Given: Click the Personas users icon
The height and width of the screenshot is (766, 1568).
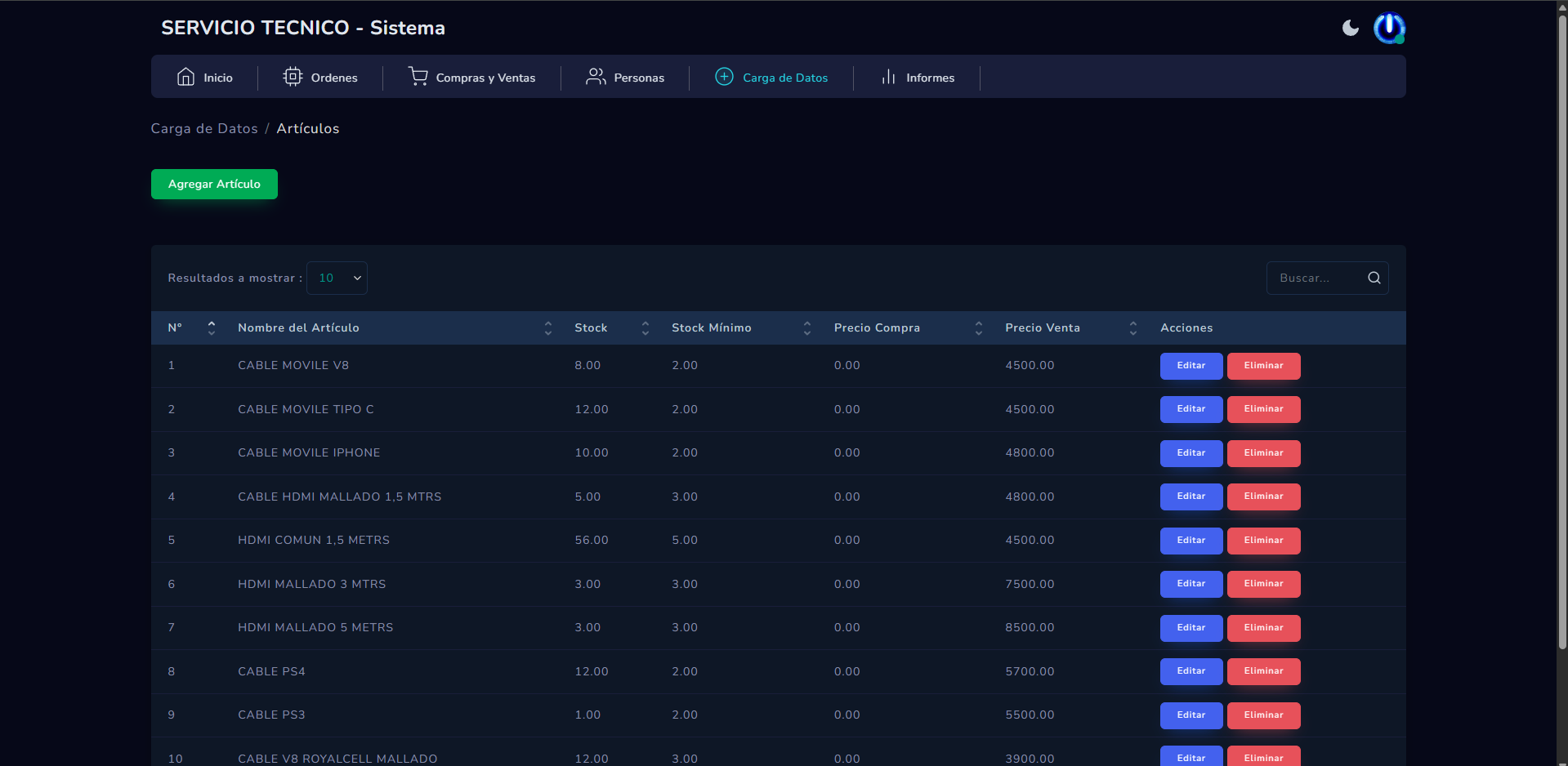Looking at the screenshot, I should click(596, 77).
